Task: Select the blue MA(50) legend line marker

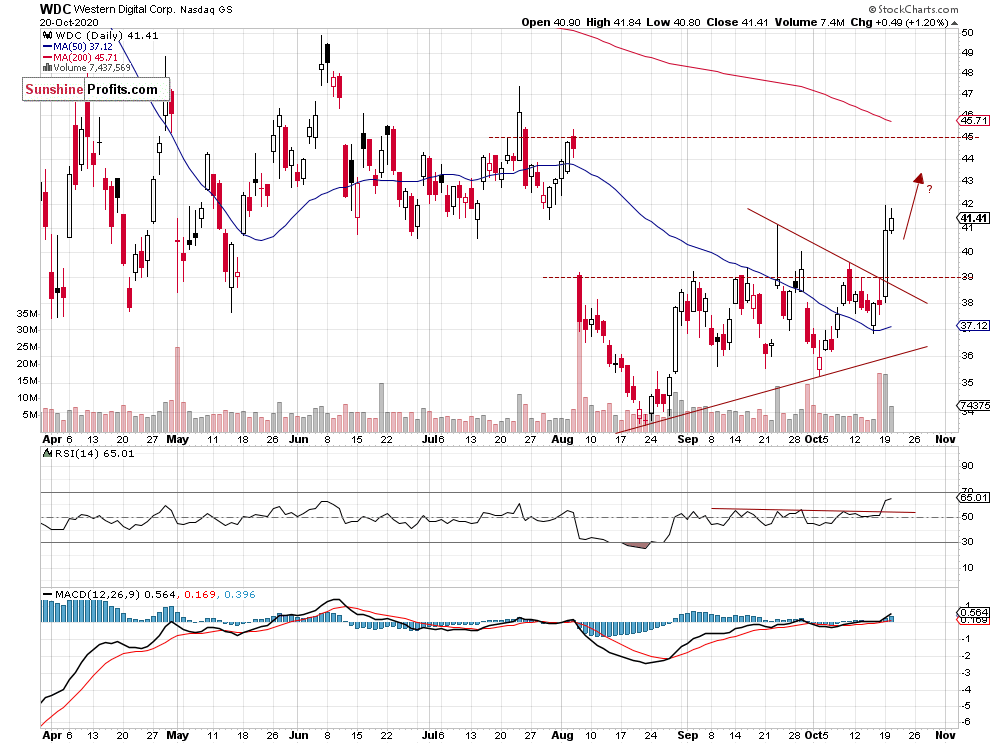Action: (47, 47)
